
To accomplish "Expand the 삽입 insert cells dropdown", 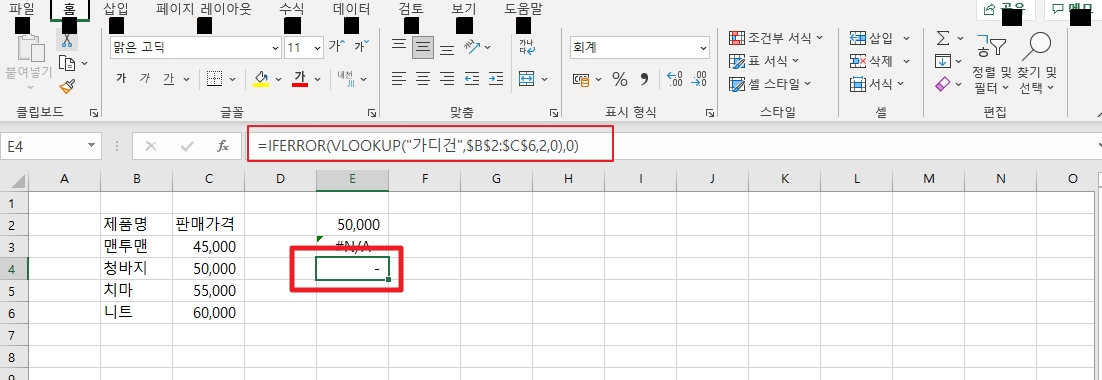I will click(x=906, y=38).
